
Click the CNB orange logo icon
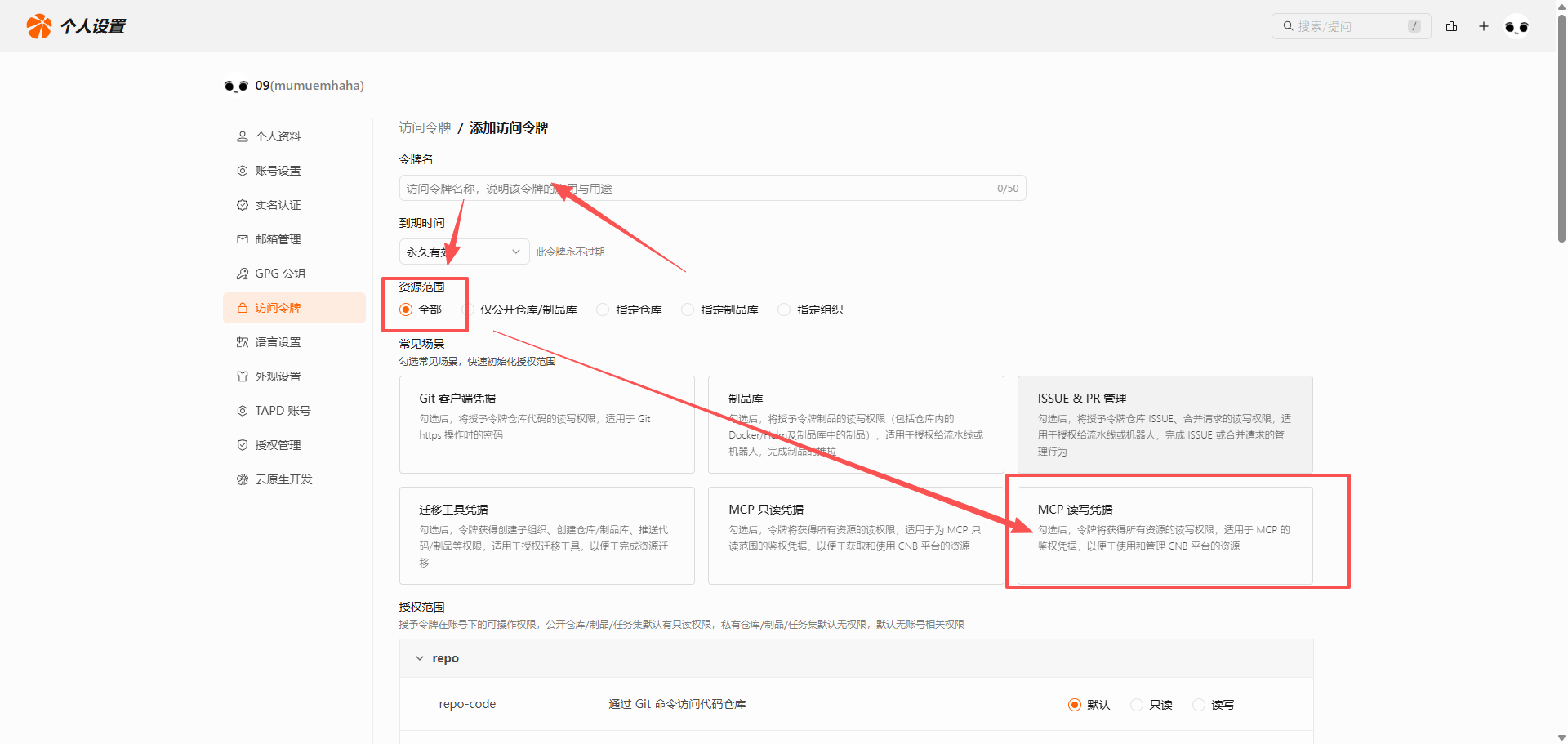(x=38, y=26)
